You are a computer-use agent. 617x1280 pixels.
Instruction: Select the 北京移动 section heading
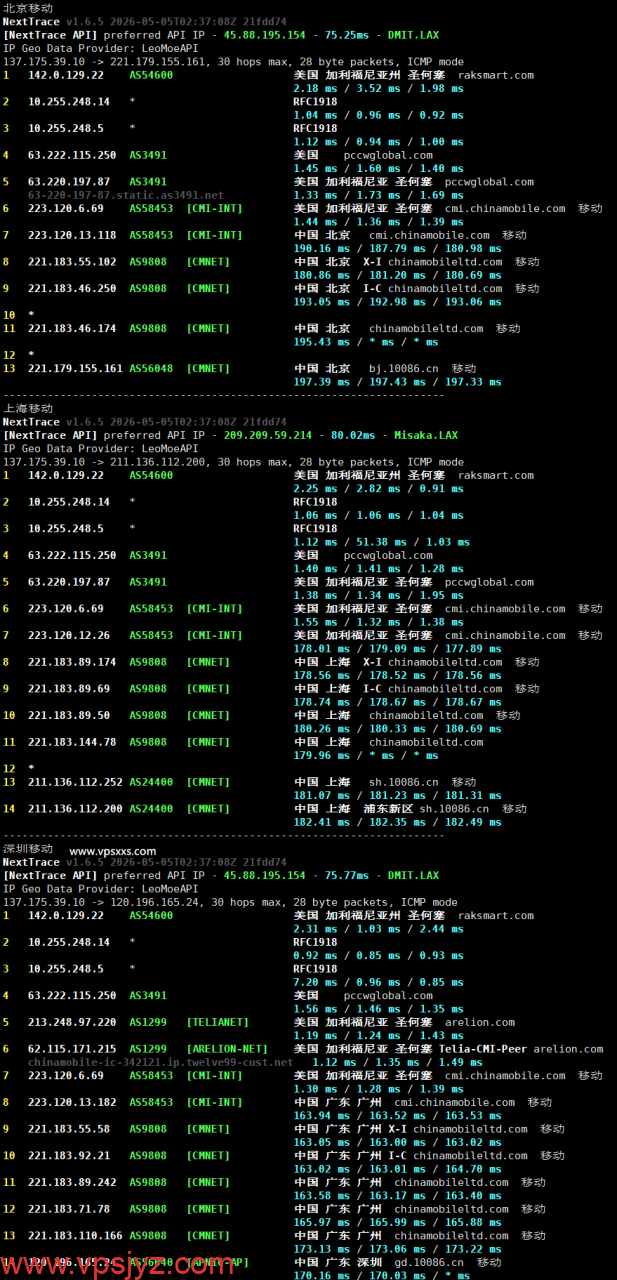28,8
